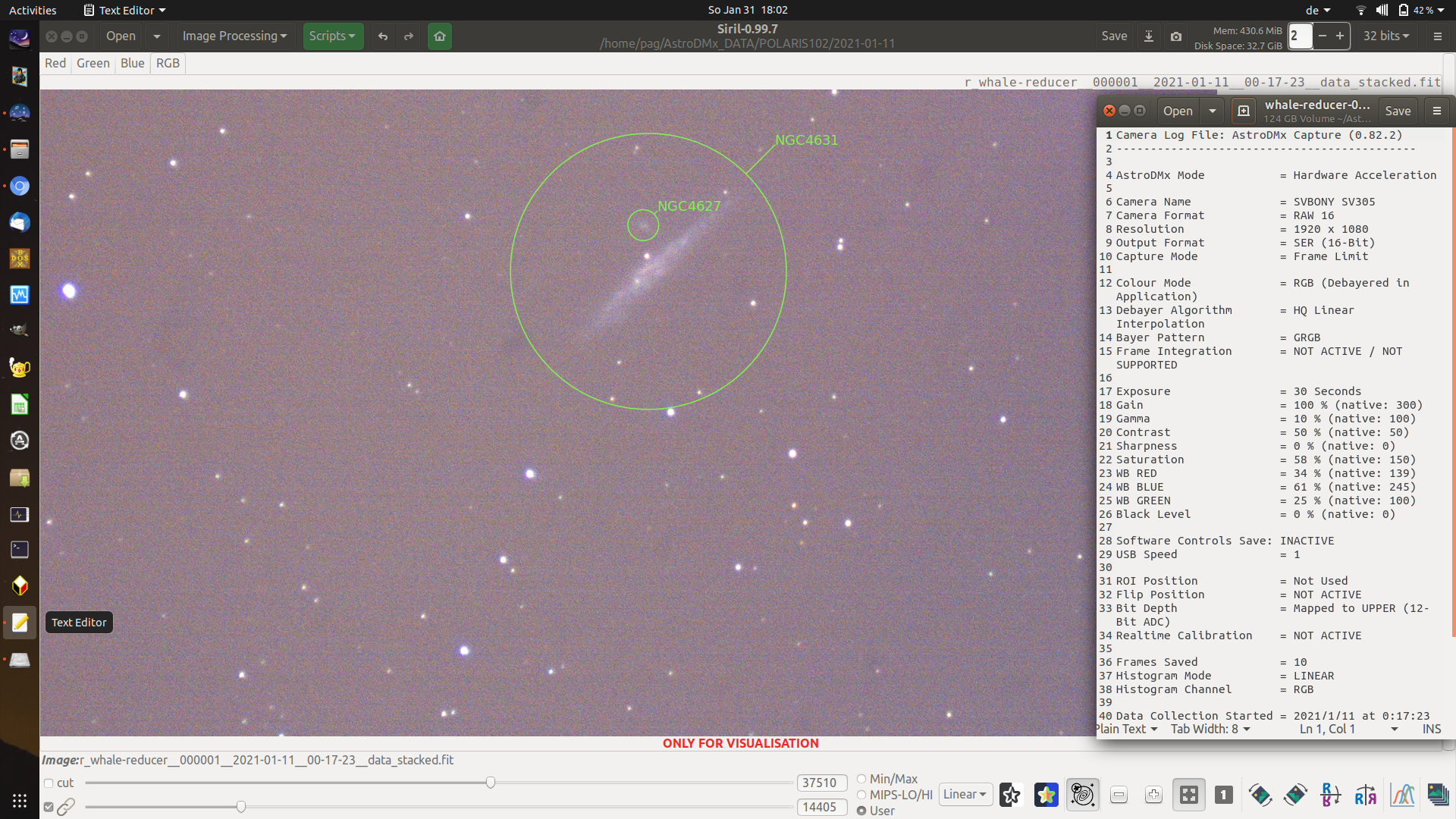Open the frame list stack icon
The image size is (1456, 819).
coord(1438,795)
